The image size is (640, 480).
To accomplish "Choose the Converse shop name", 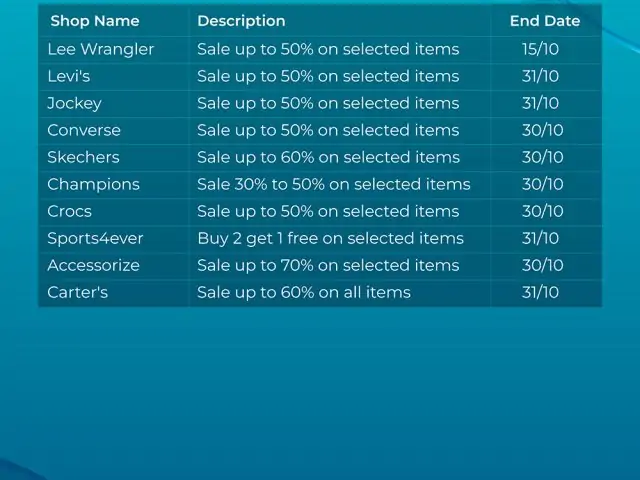I will pyautogui.click(x=84, y=130).
